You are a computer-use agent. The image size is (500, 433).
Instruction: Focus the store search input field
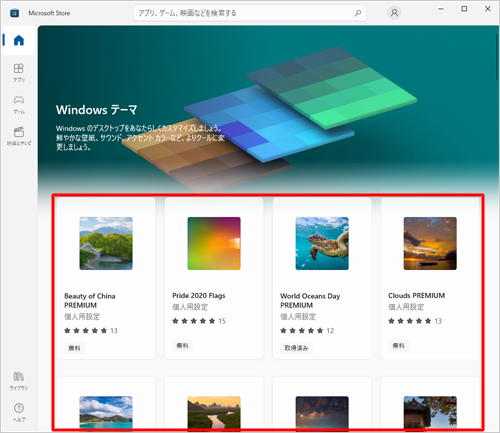(x=250, y=13)
